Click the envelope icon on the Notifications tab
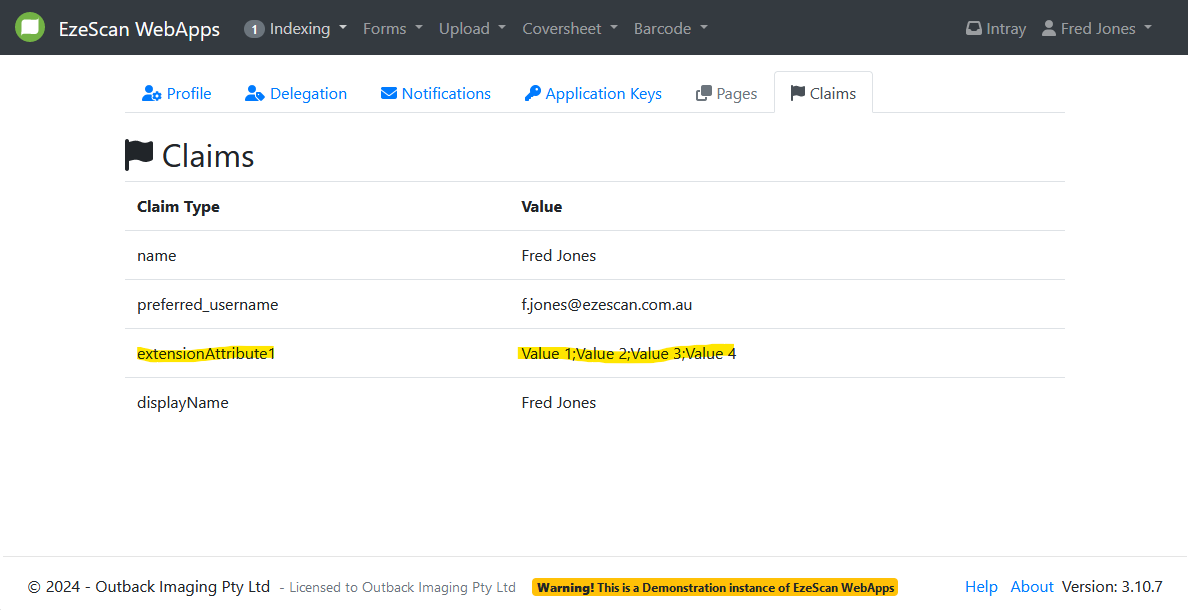The image size is (1188, 610). [x=389, y=94]
